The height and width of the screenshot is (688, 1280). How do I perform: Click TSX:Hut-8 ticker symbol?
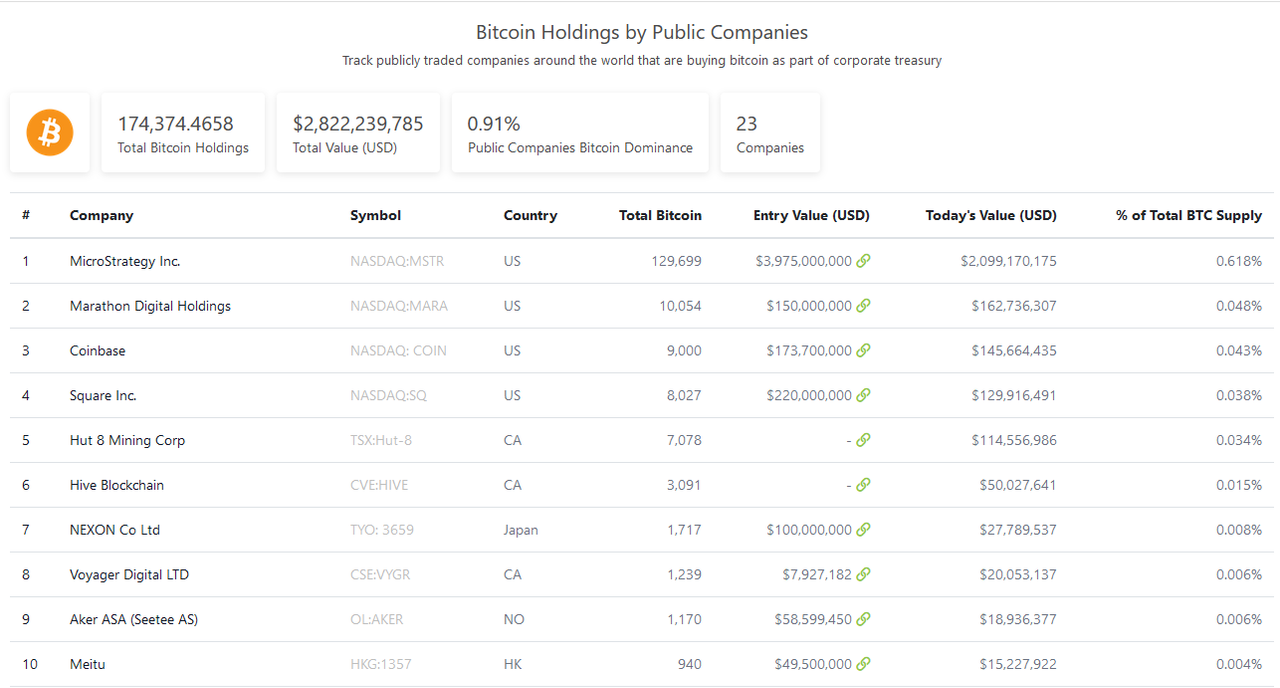pos(381,440)
